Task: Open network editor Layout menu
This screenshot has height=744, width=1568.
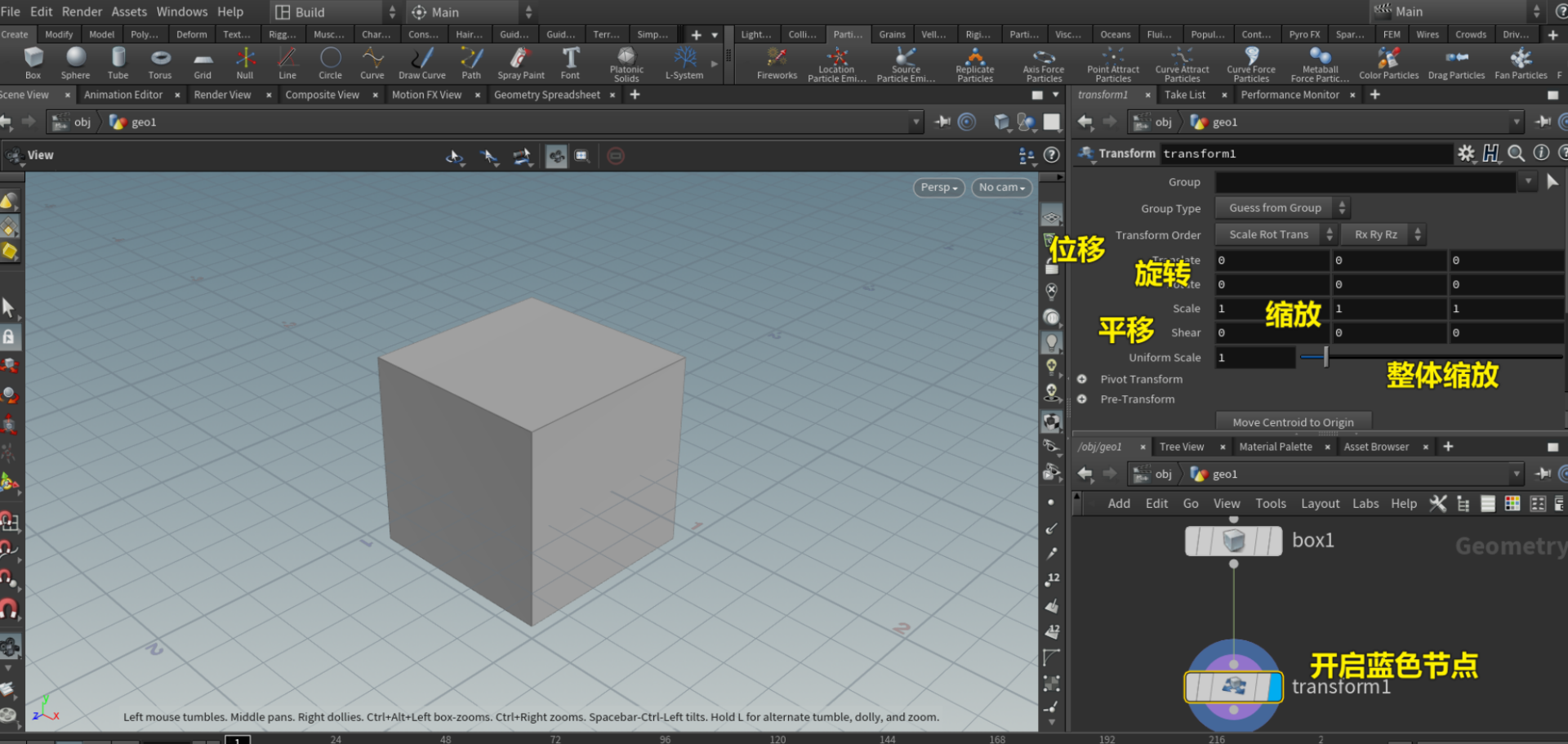Action: 1320,504
